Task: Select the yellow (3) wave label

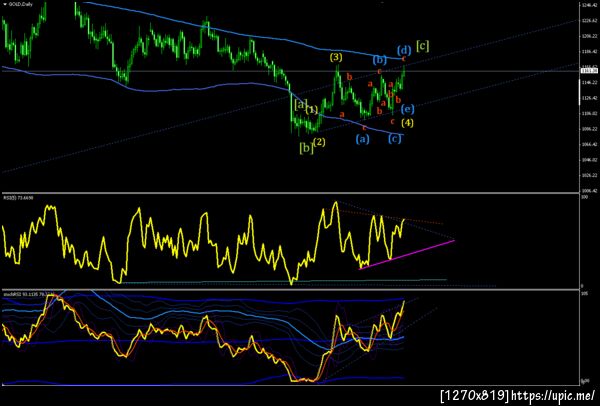Action: pos(337,57)
